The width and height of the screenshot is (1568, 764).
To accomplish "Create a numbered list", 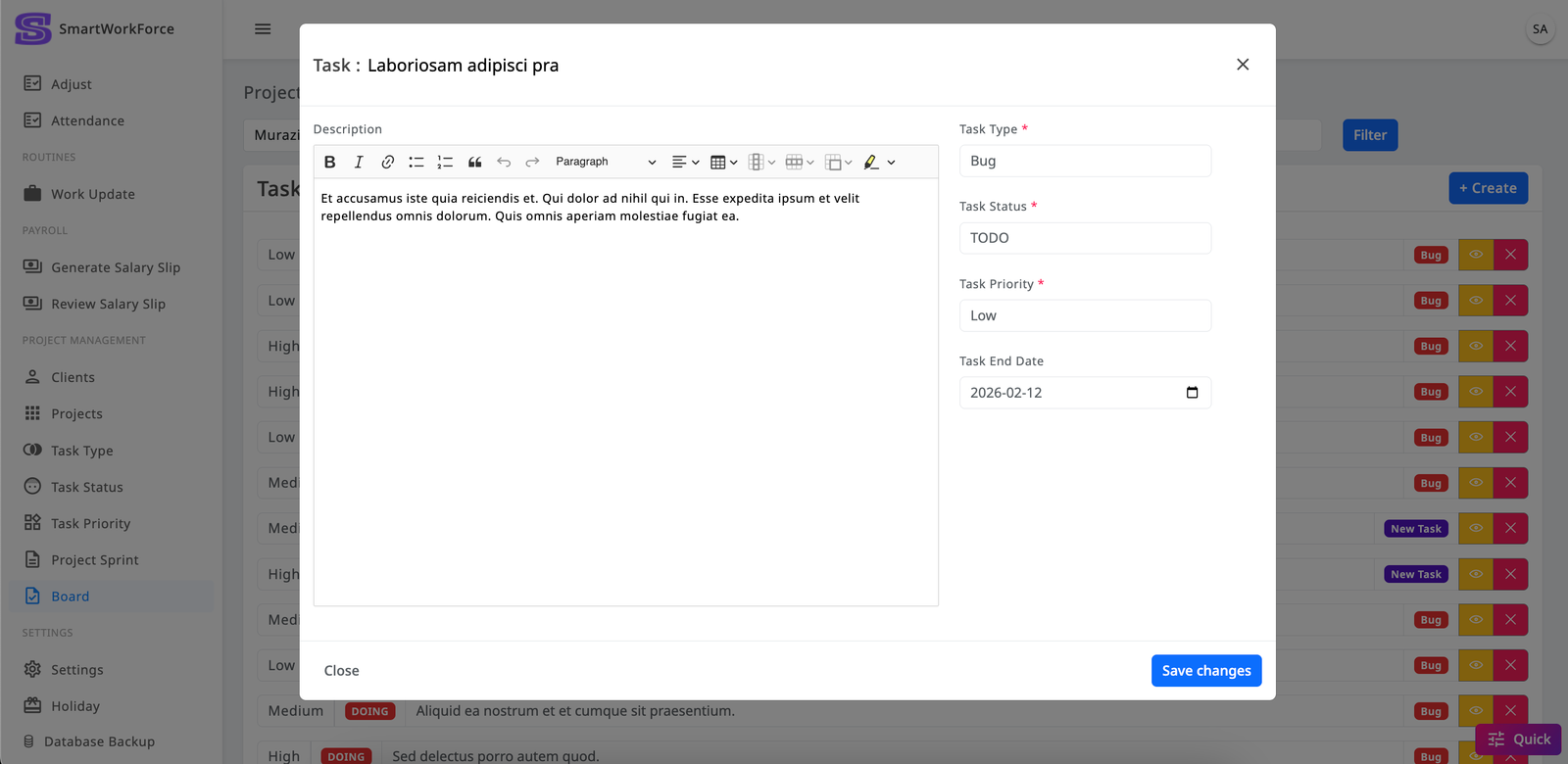I will pos(445,163).
